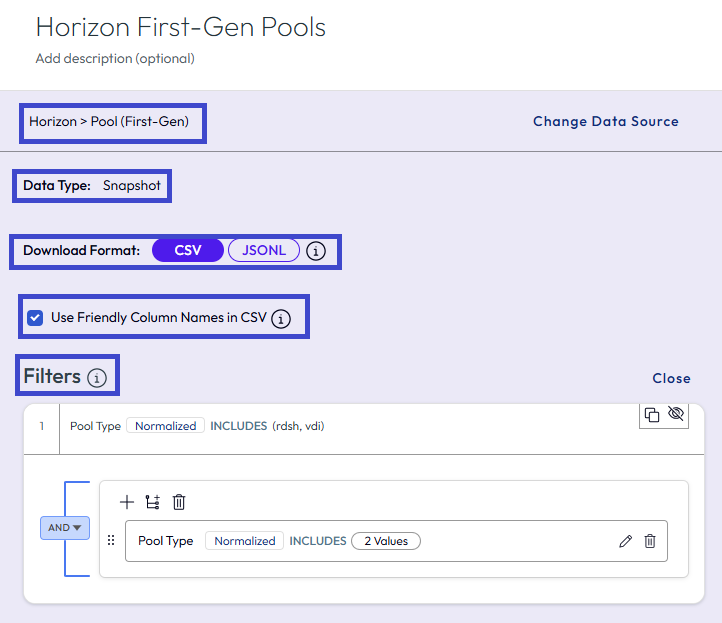
Task: Edit the Pool Type rule with pencil icon
Action: click(625, 541)
